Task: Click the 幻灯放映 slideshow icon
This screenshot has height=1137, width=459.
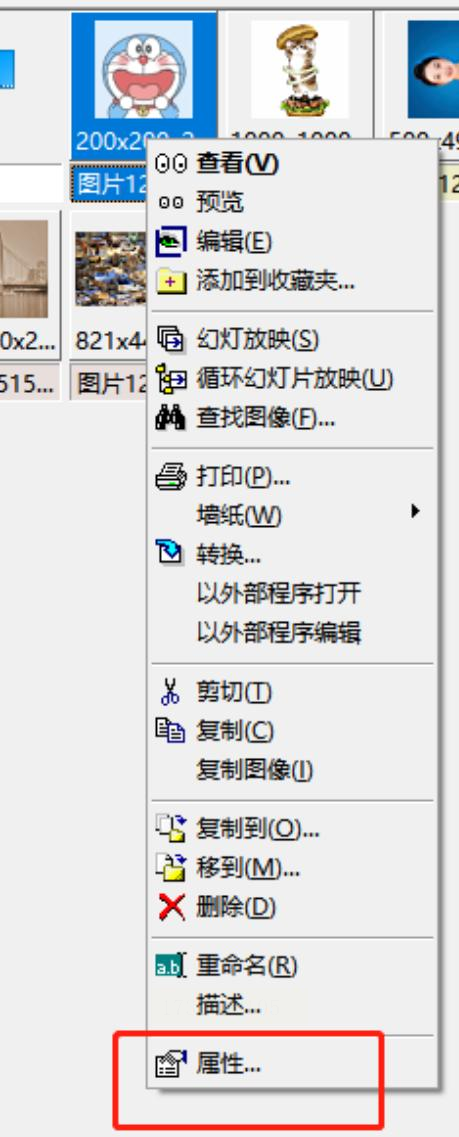Action: tap(171, 339)
